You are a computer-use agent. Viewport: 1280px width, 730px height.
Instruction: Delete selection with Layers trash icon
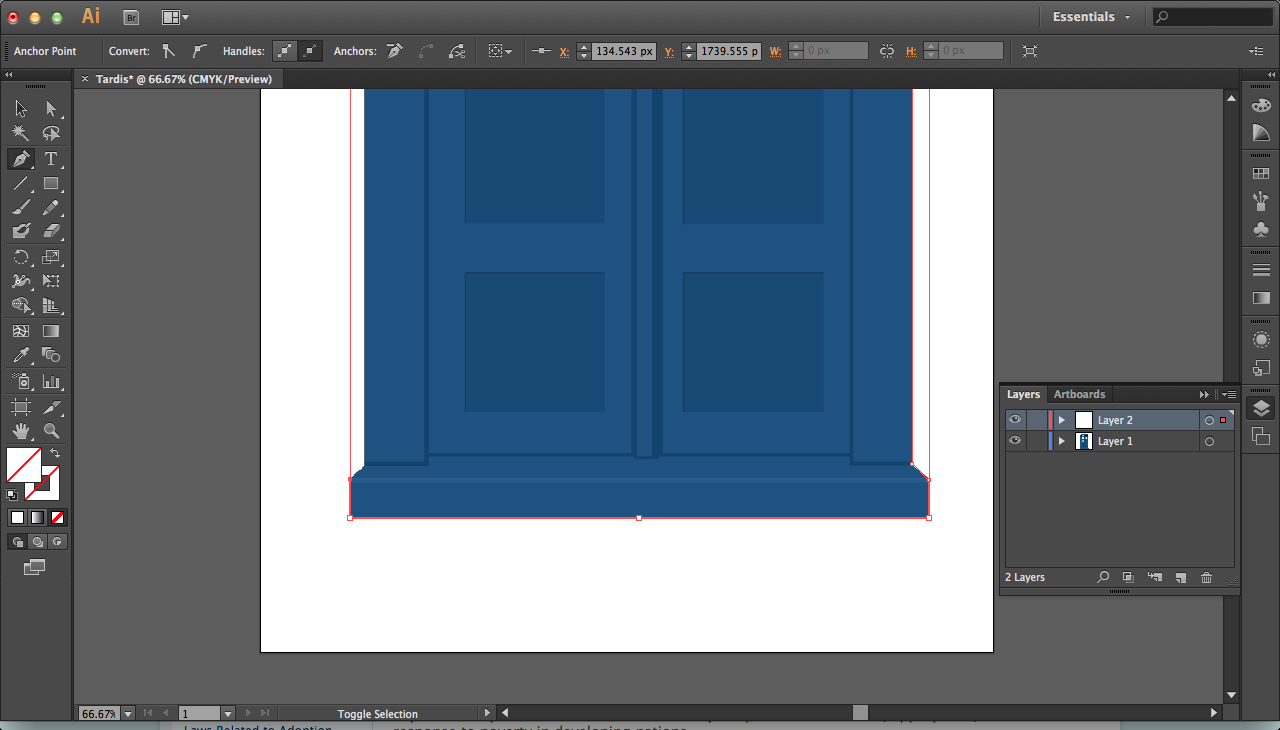(x=1206, y=577)
